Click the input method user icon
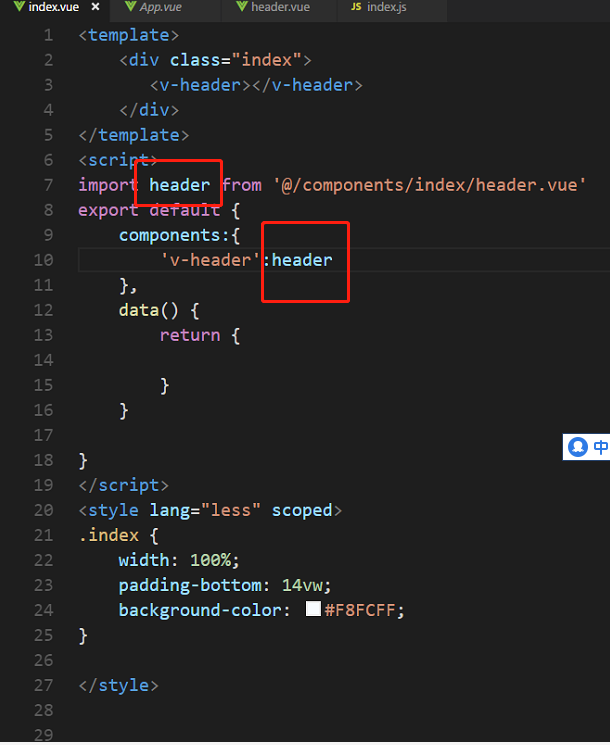The image size is (610, 745). [x=578, y=447]
